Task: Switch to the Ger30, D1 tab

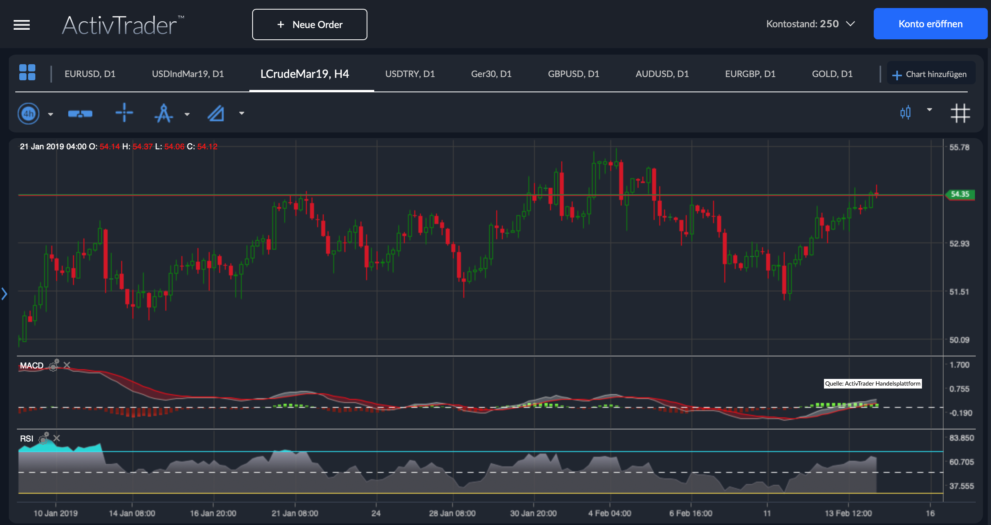Action: (x=491, y=74)
